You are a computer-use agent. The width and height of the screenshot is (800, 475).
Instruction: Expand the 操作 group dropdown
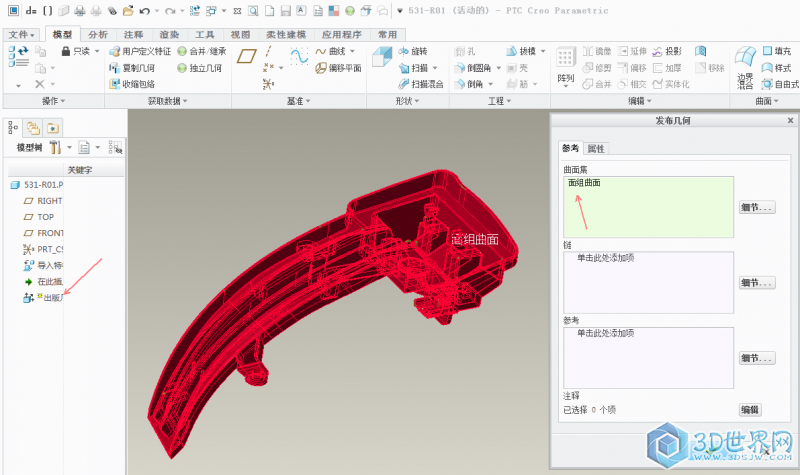[54, 101]
